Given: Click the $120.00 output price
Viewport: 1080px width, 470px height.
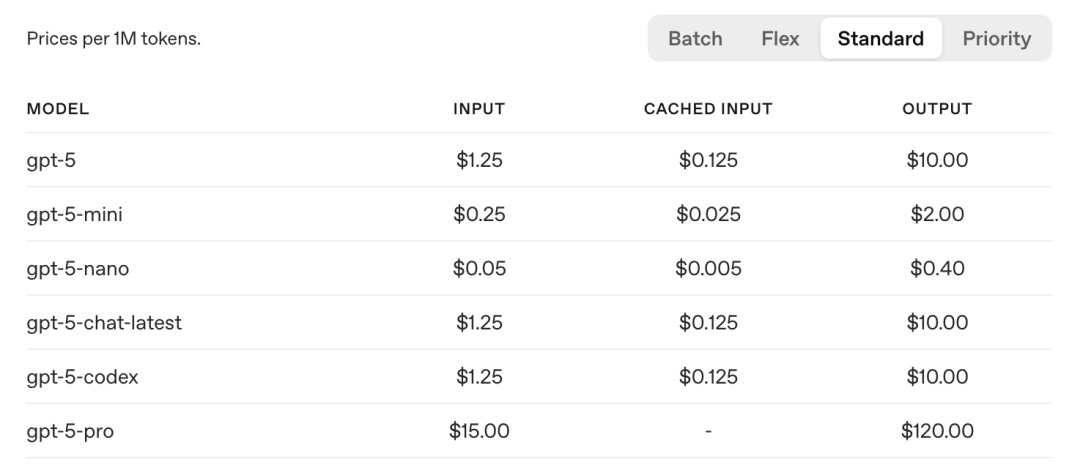Looking at the screenshot, I should click(x=937, y=432).
